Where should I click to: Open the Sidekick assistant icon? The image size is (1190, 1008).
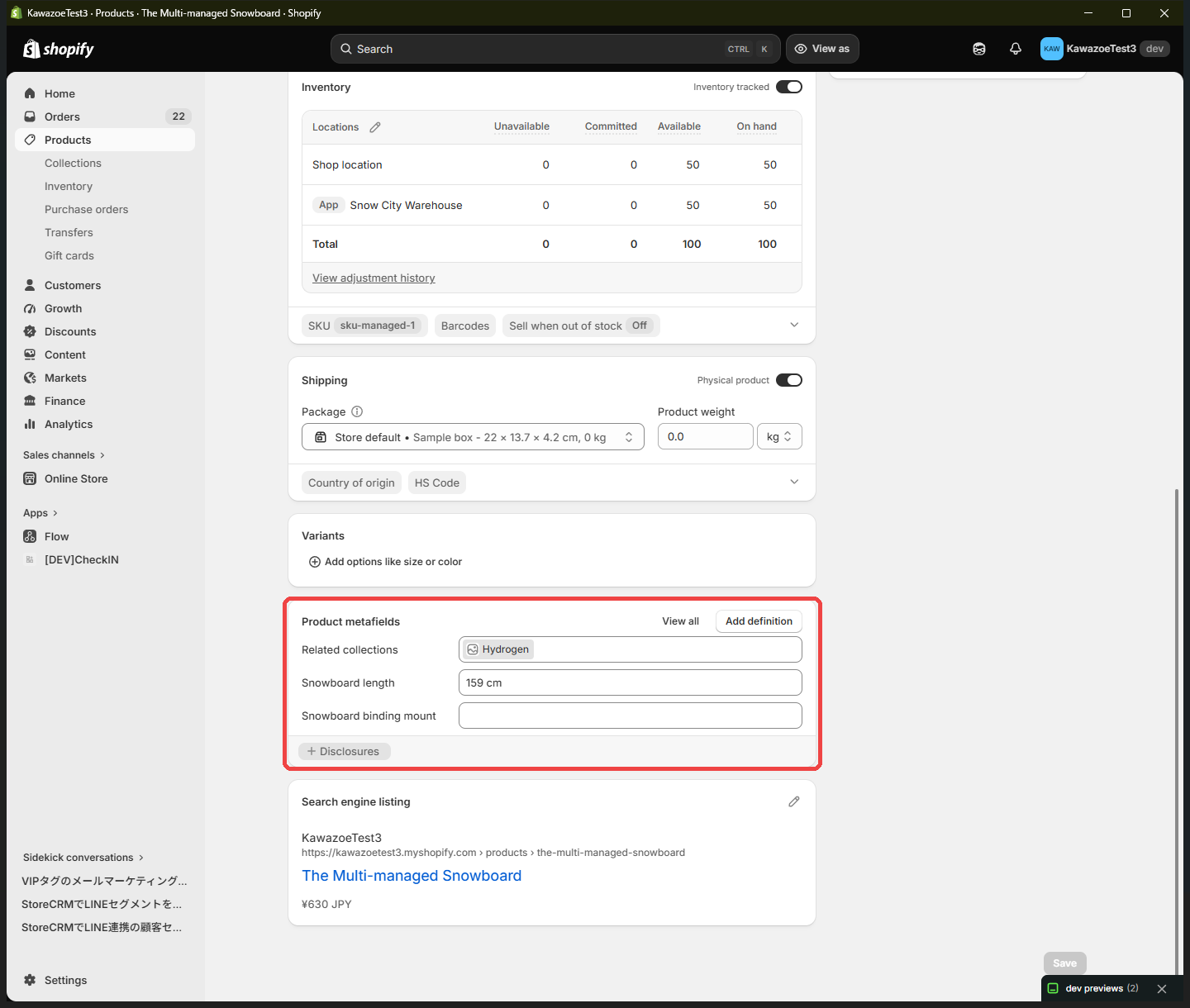979,49
